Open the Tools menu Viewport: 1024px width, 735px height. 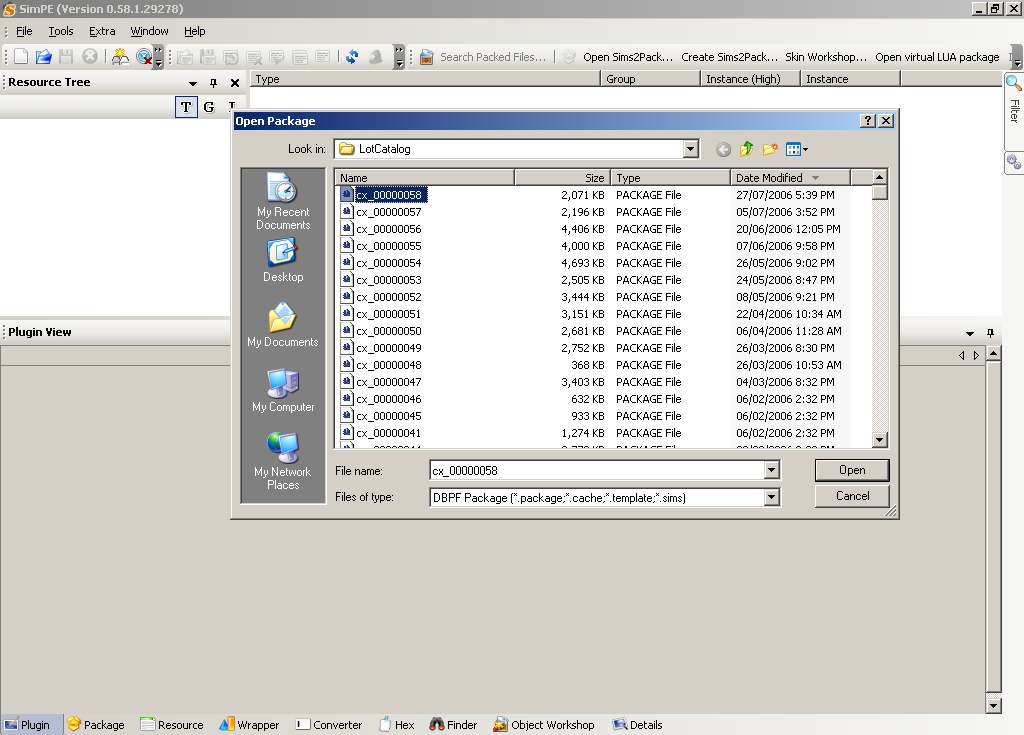(61, 31)
